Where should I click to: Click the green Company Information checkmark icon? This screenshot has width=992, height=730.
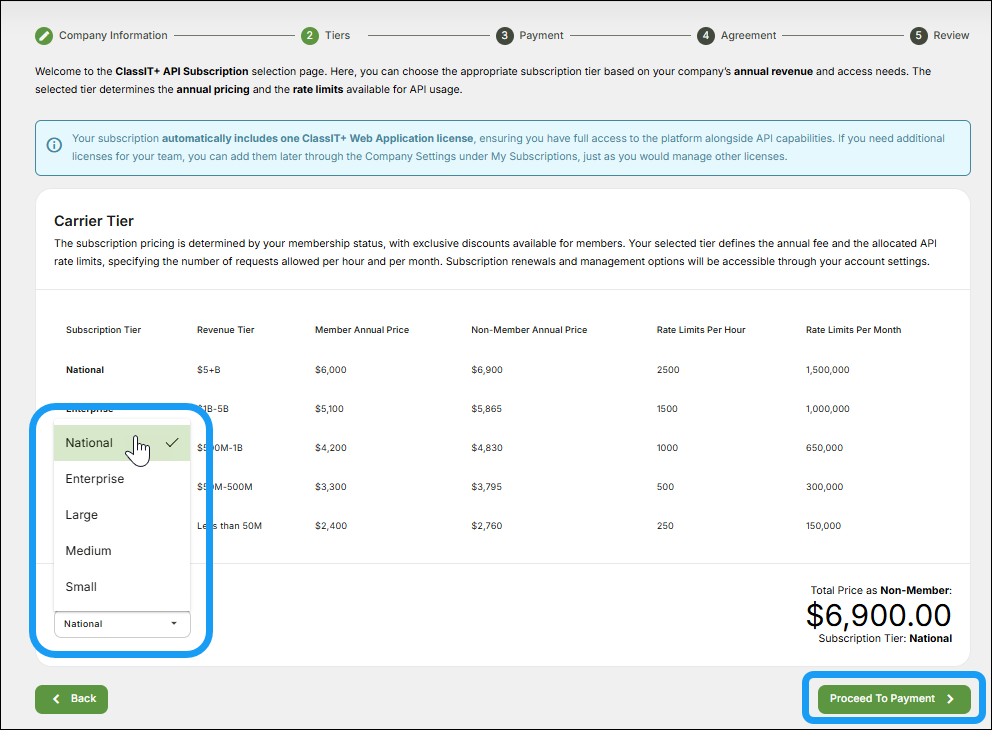43,35
